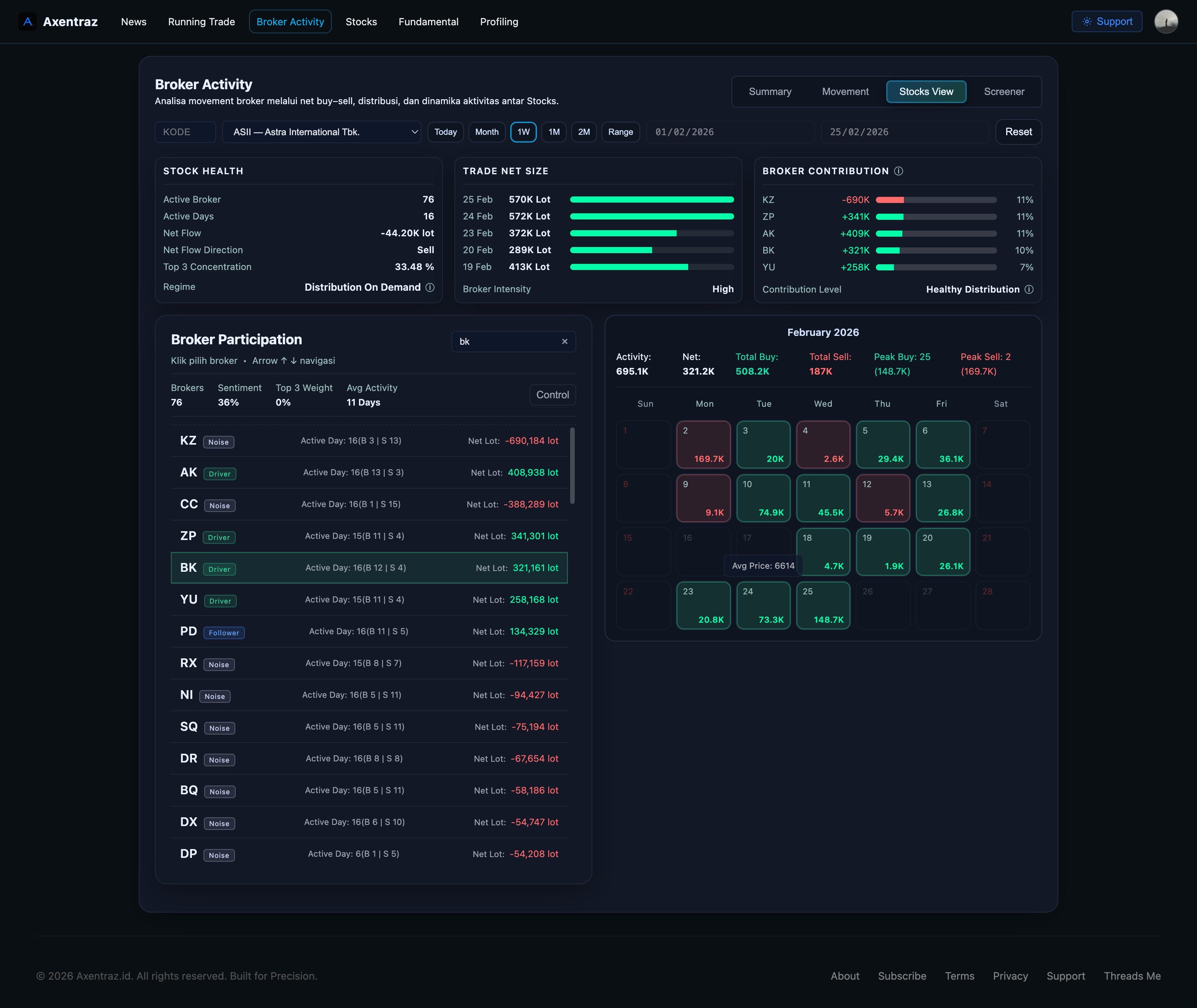Clear the broker search with X icon
The height and width of the screenshot is (1008, 1197).
point(564,341)
